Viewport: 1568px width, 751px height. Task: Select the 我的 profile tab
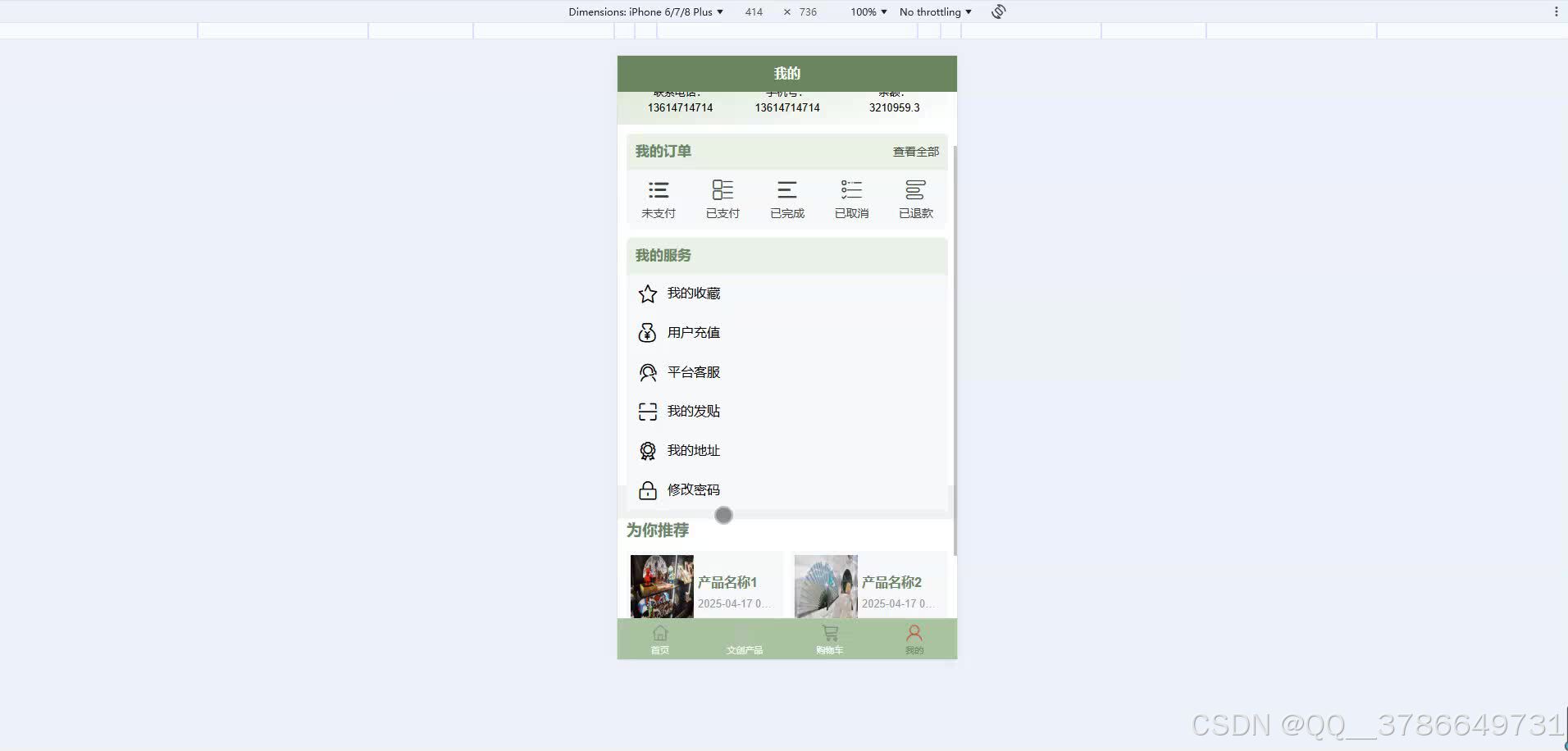tap(914, 639)
